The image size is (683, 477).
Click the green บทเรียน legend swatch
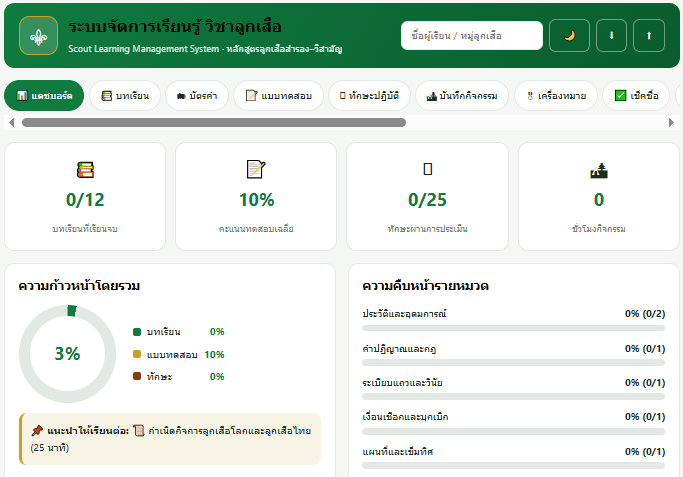137,332
